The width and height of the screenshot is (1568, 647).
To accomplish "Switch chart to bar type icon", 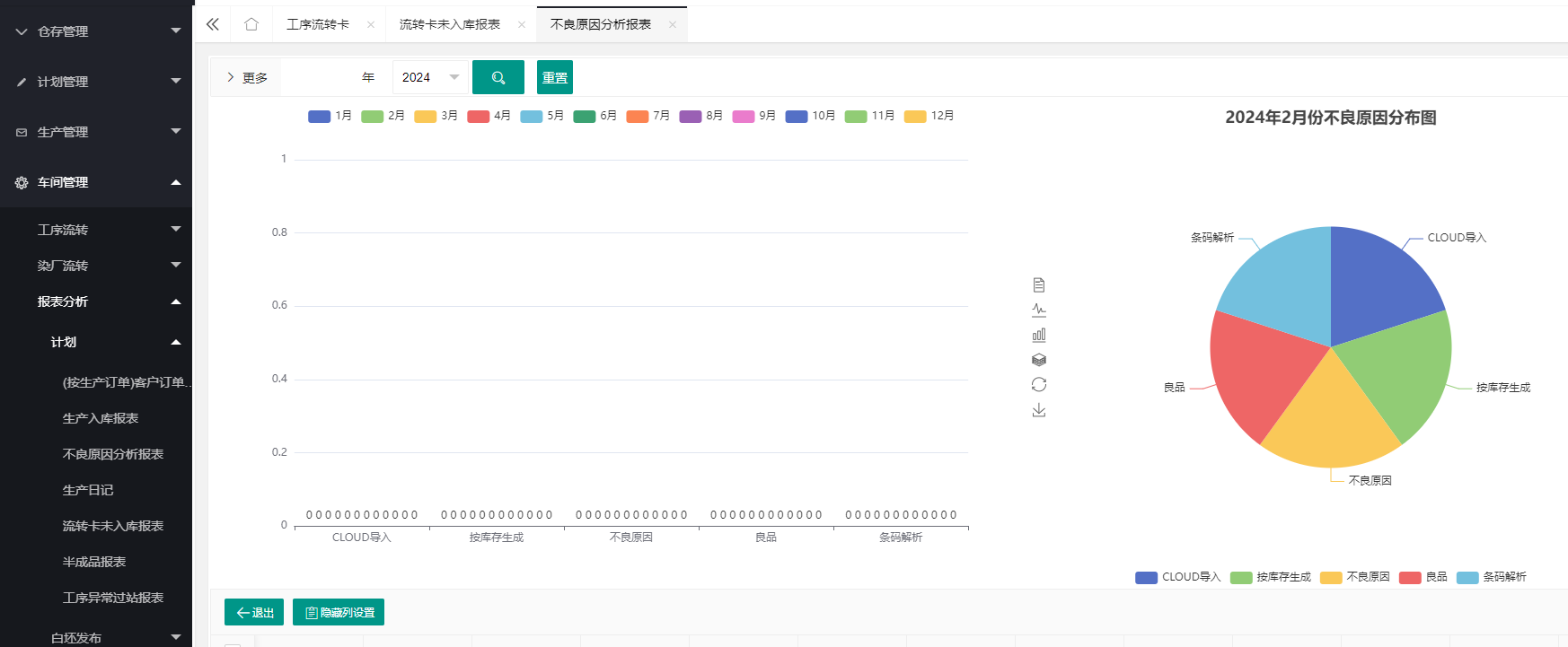I will 1039,335.
